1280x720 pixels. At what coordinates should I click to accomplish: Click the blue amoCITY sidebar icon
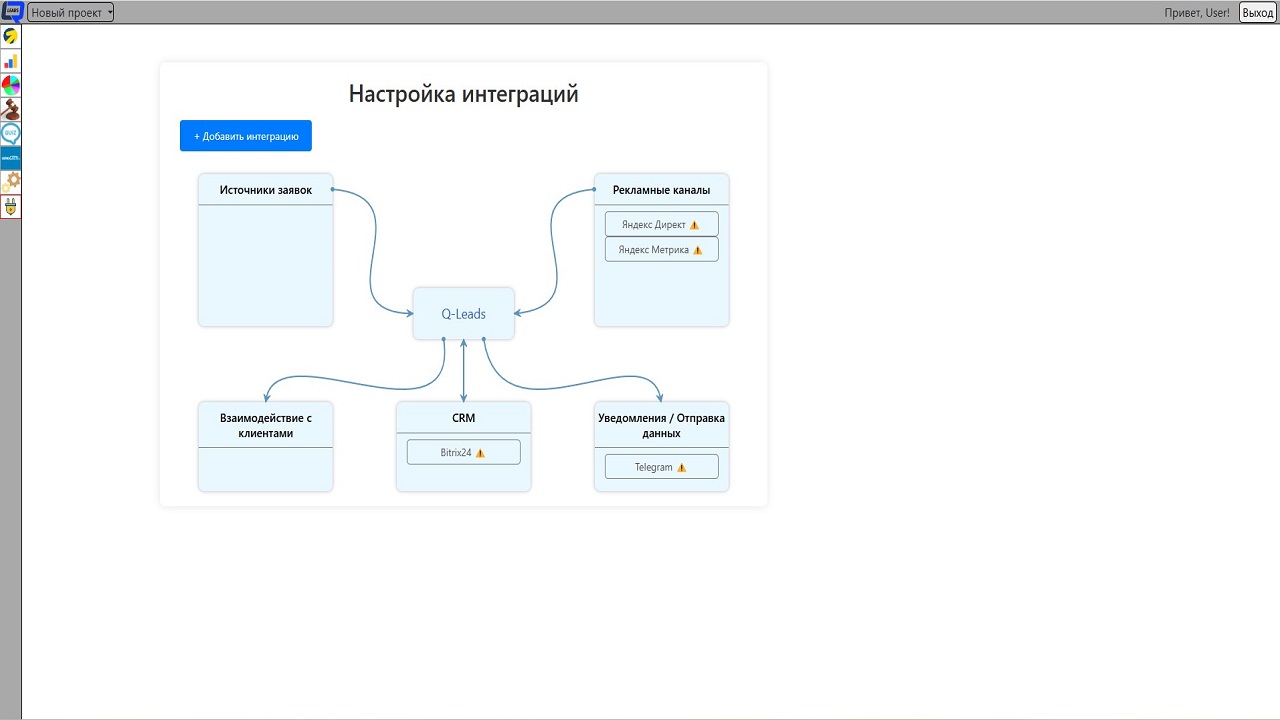point(11,157)
